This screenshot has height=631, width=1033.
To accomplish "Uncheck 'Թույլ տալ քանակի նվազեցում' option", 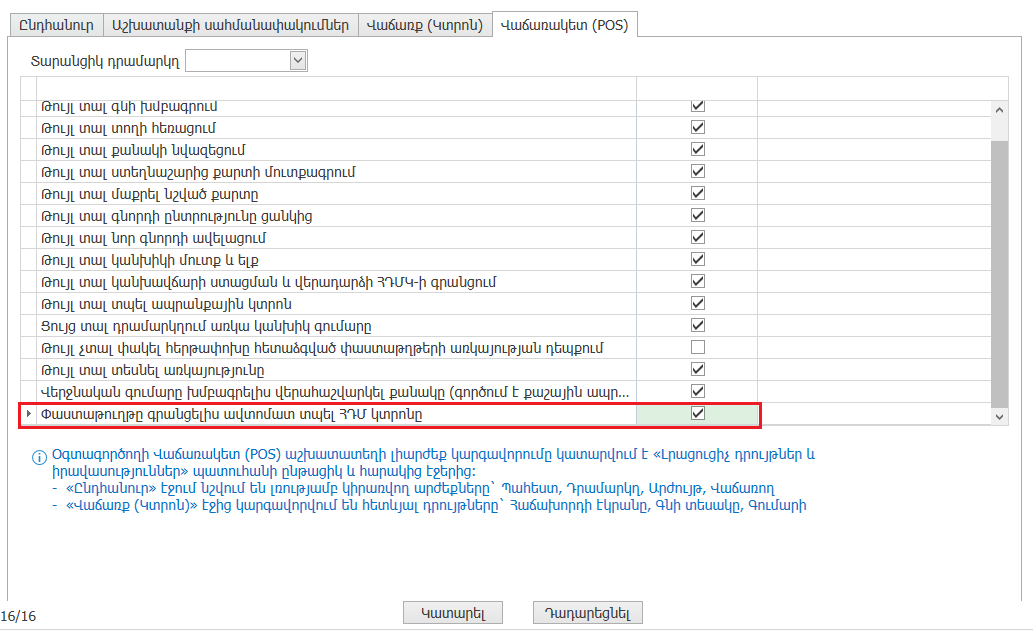I will tap(698, 150).
